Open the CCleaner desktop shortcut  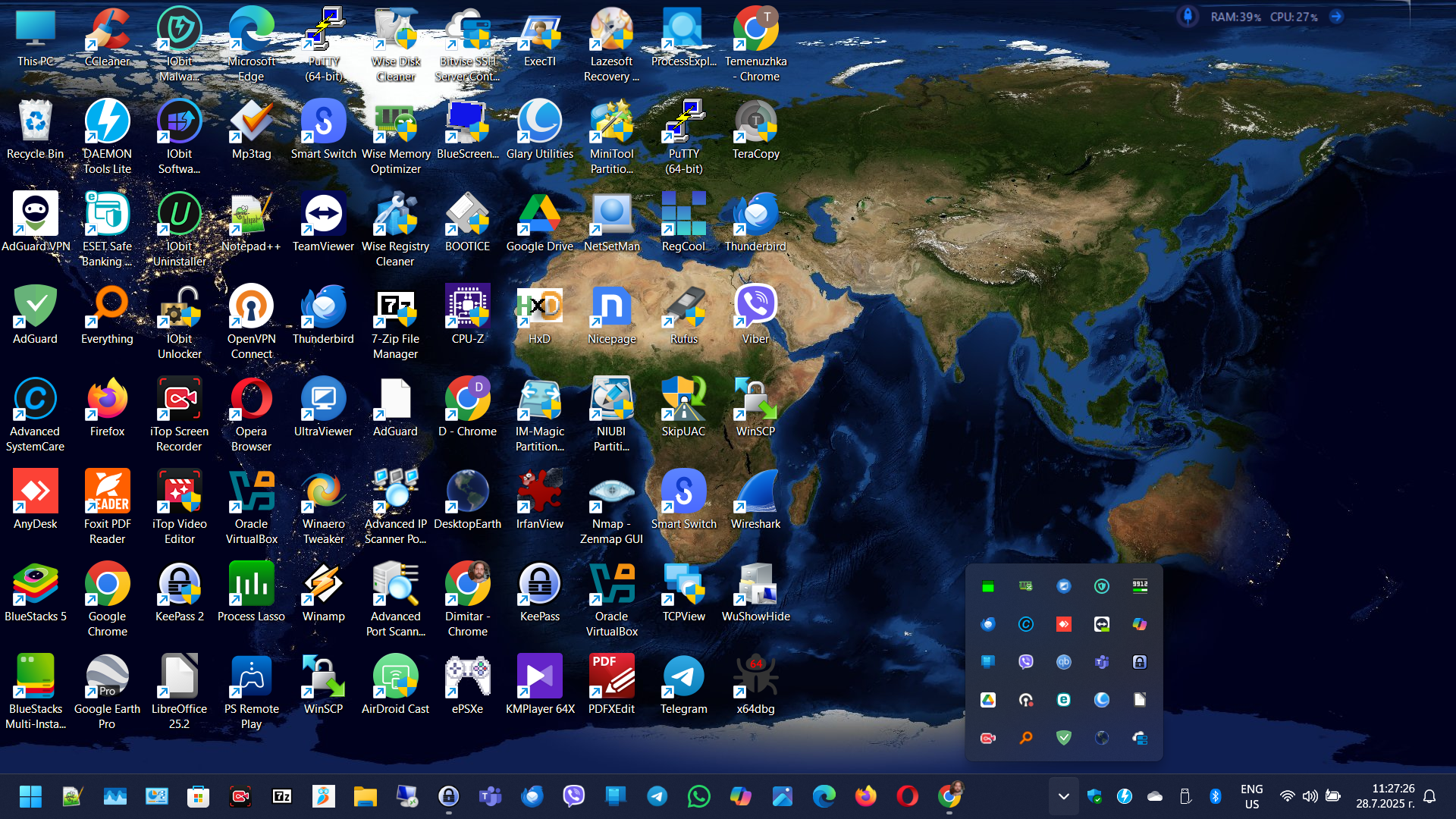tap(107, 38)
